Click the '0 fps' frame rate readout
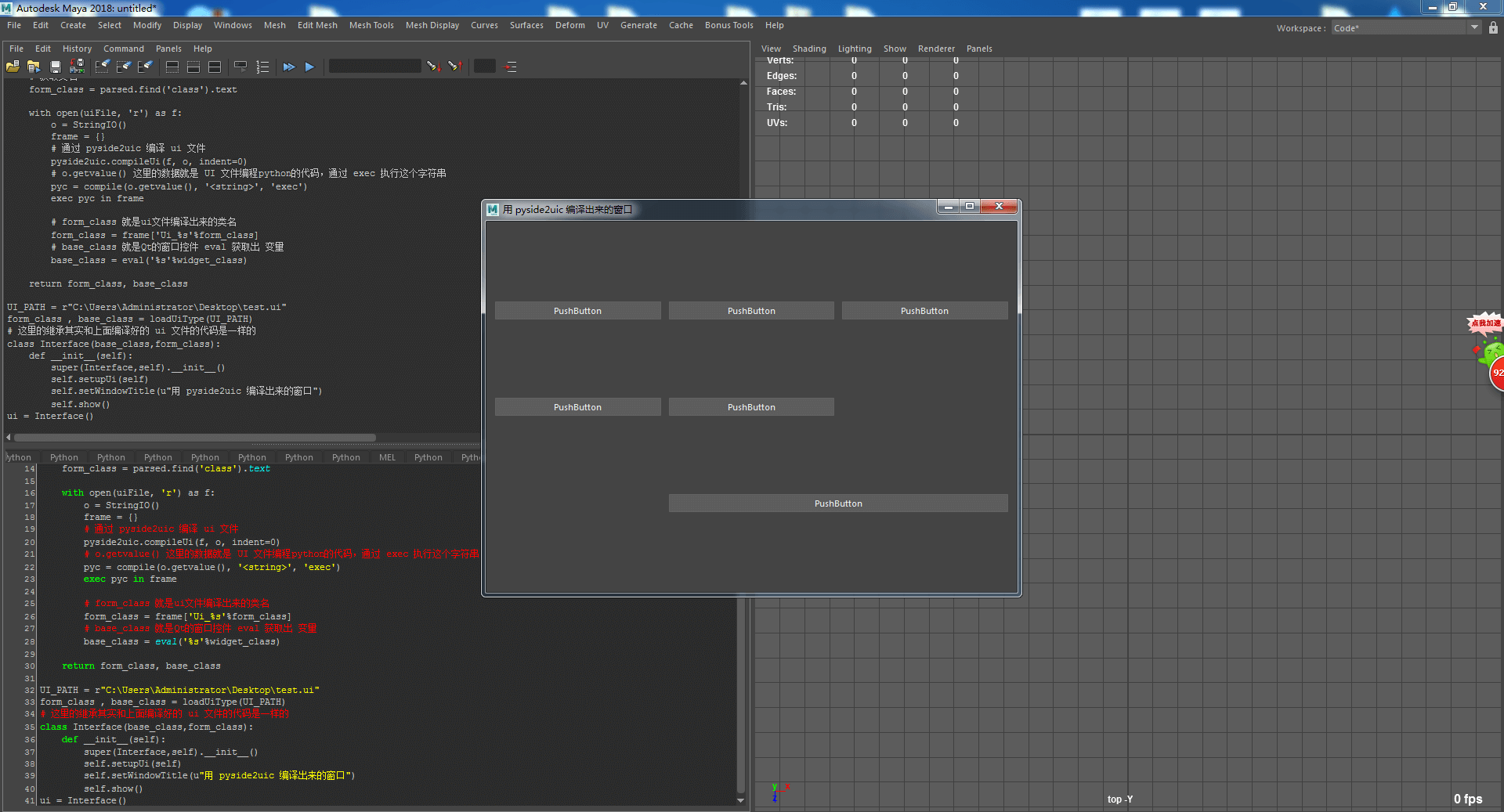The width and height of the screenshot is (1504, 812). tap(1468, 799)
